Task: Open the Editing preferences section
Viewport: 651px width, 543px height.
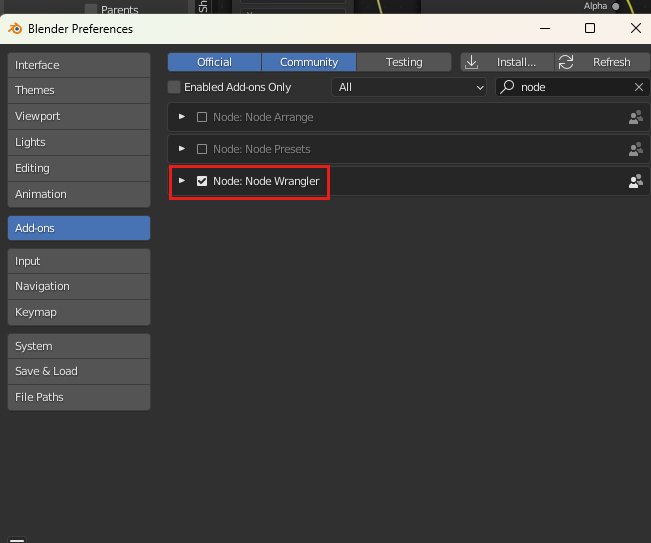Action: point(79,168)
